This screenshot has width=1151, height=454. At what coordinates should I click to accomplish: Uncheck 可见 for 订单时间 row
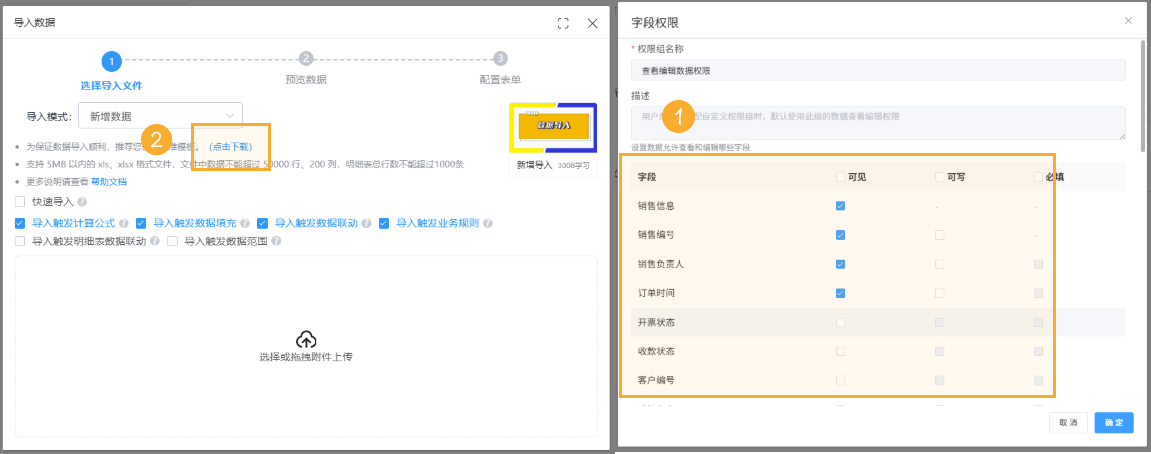pos(840,293)
